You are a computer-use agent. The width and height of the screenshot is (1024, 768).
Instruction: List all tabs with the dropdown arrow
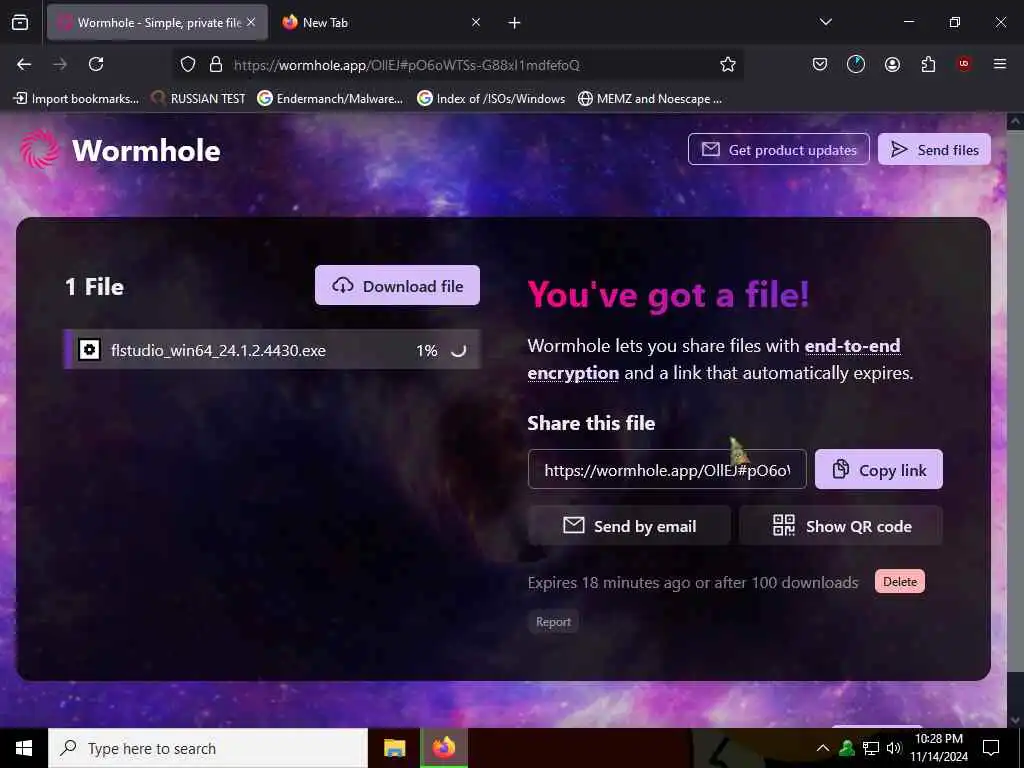coord(825,22)
